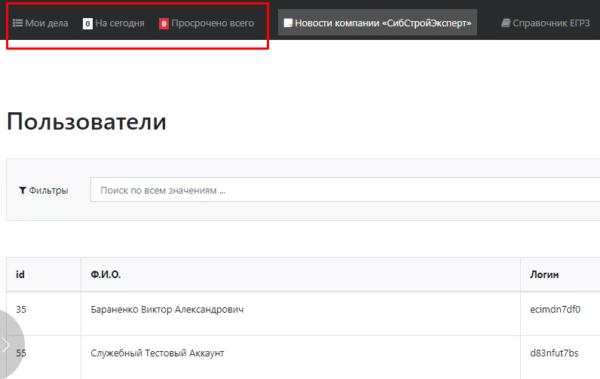This screenshot has height=379, width=600.
Task: Open Справочник ЕГРЗ
Action: [551, 23]
